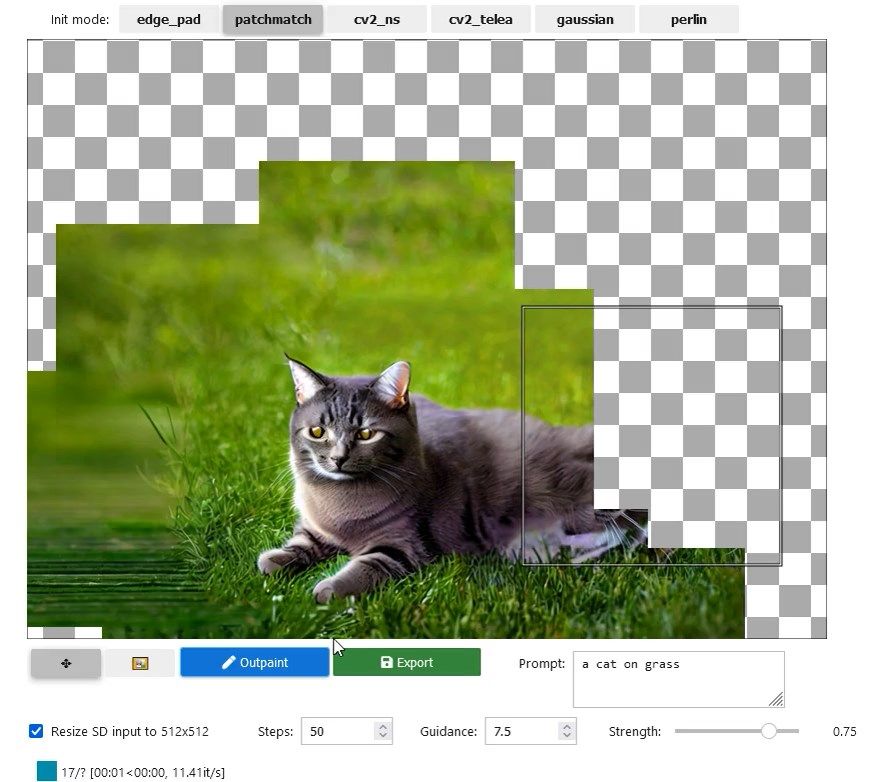Viewport: 879px width, 782px height.
Task: Click the pencil icon on the Outpaint button
Action: click(227, 662)
